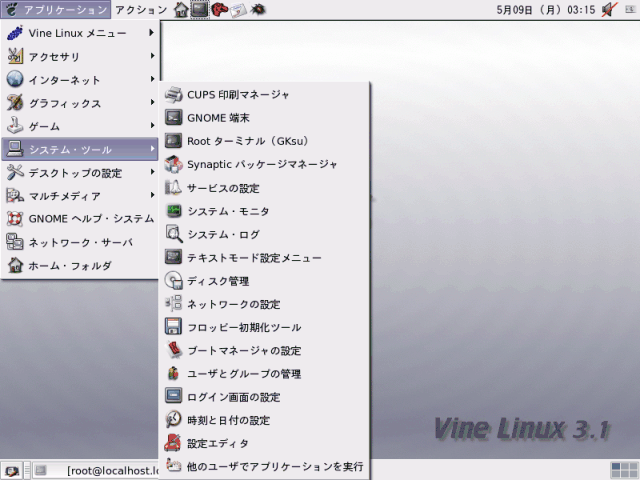Click the グラフィックス palette icon

(x=15, y=102)
